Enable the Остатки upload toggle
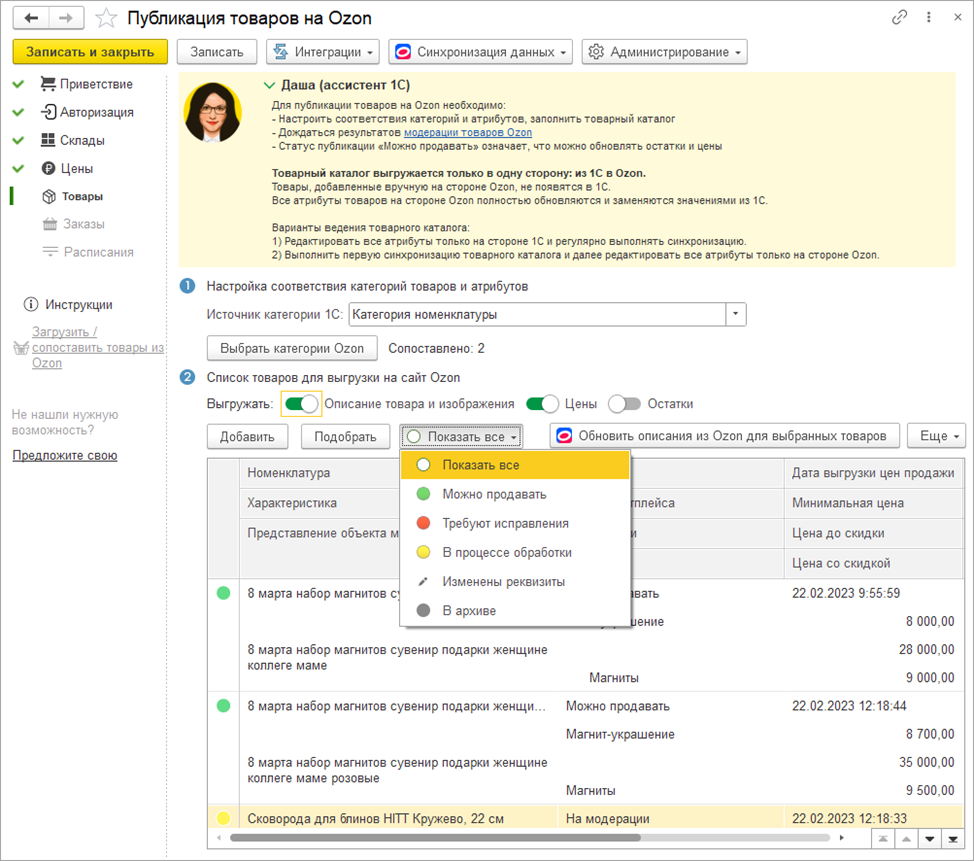Screen dimensions: 974x861 (625, 404)
